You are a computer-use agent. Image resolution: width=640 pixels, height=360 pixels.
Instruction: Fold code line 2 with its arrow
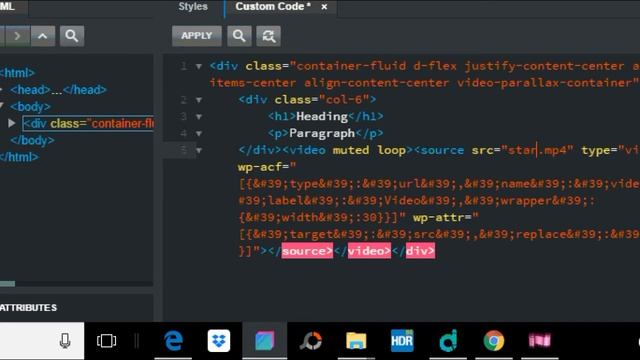(199, 100)
